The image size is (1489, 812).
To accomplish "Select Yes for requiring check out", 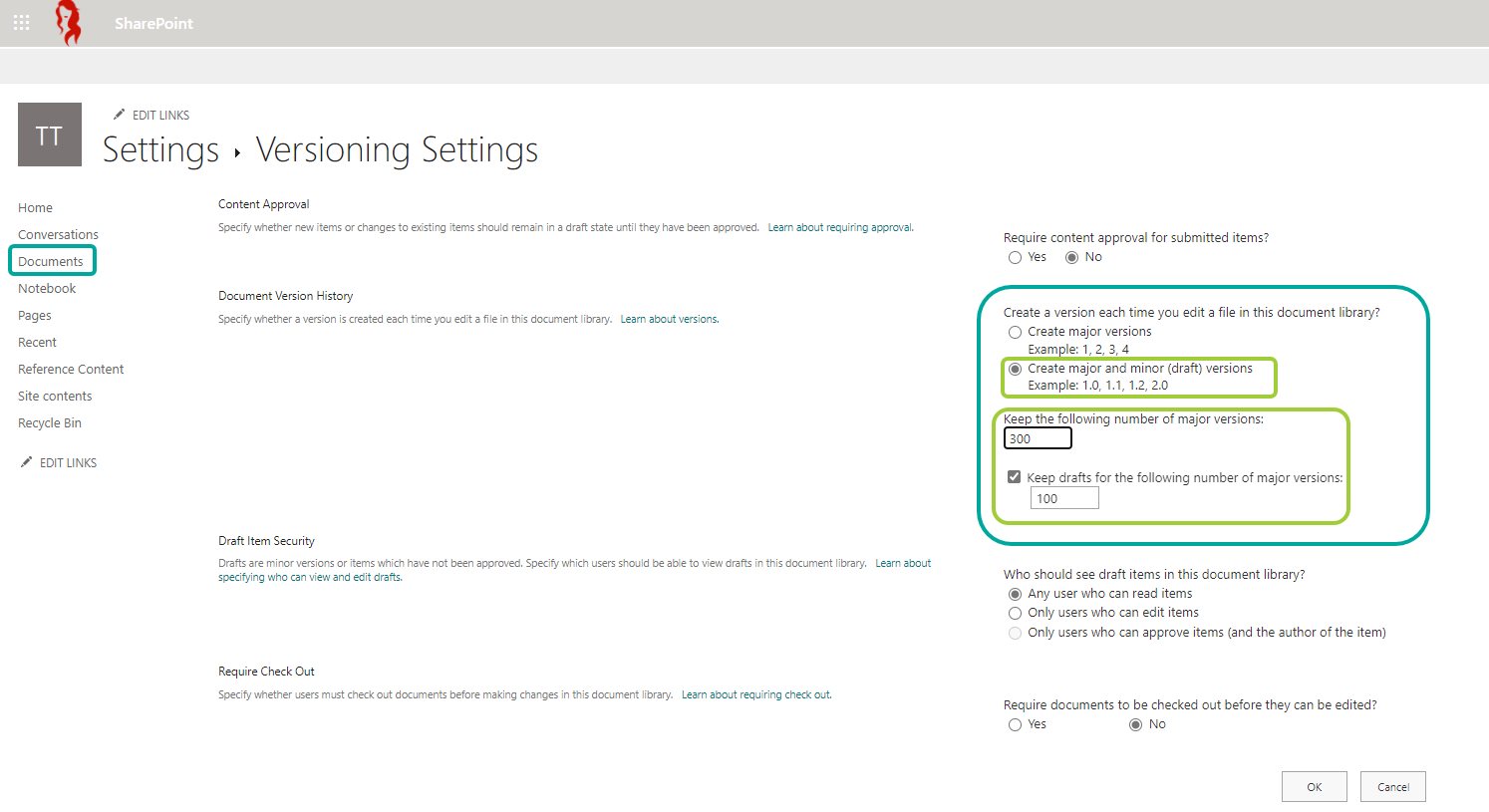I will (x=1015, y=724).
